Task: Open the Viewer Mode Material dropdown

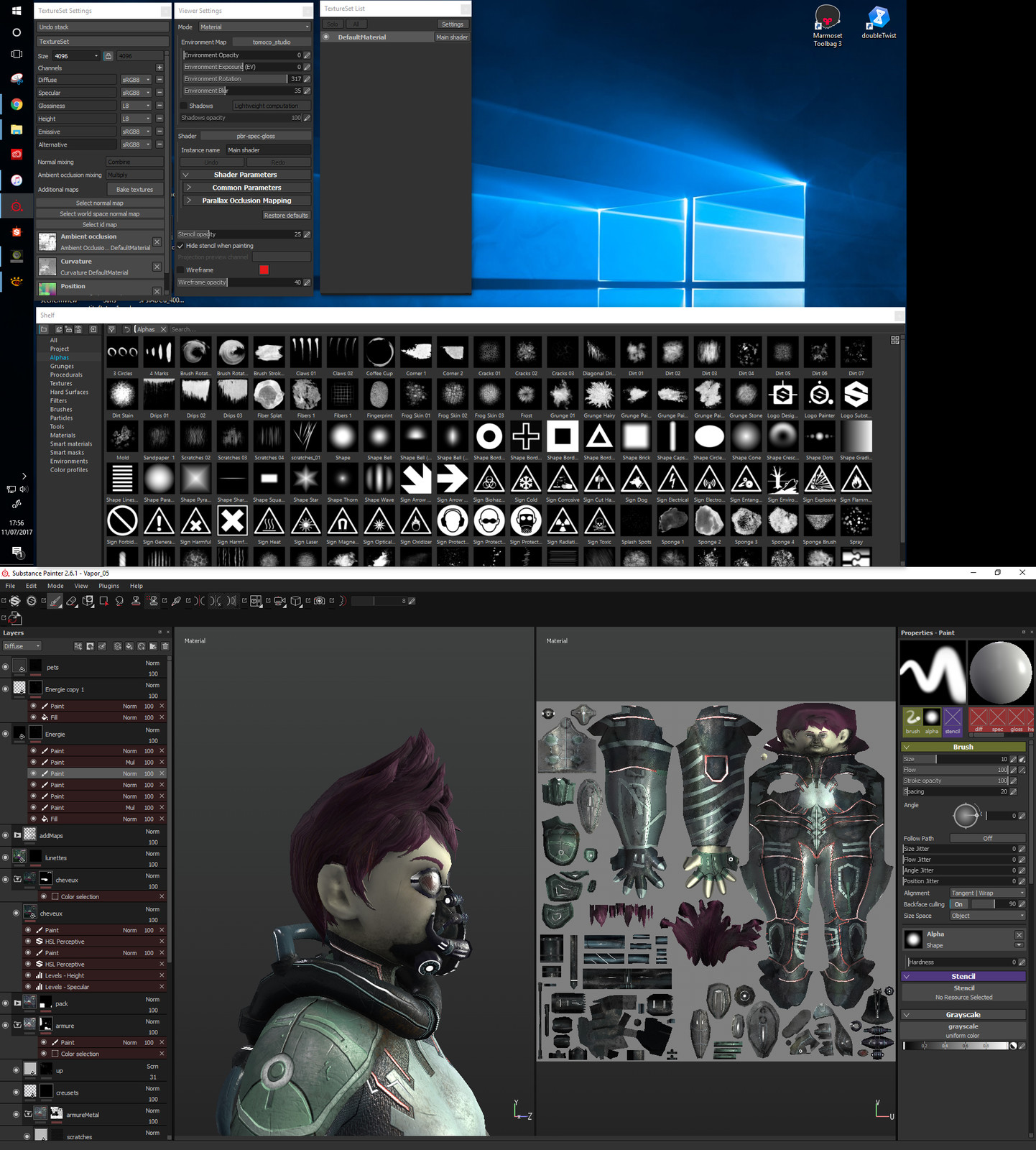Action: [254, 27]
